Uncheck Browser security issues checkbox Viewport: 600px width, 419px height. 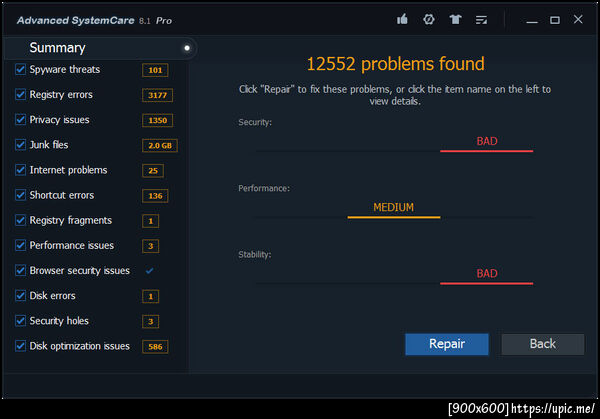point(20,271)
